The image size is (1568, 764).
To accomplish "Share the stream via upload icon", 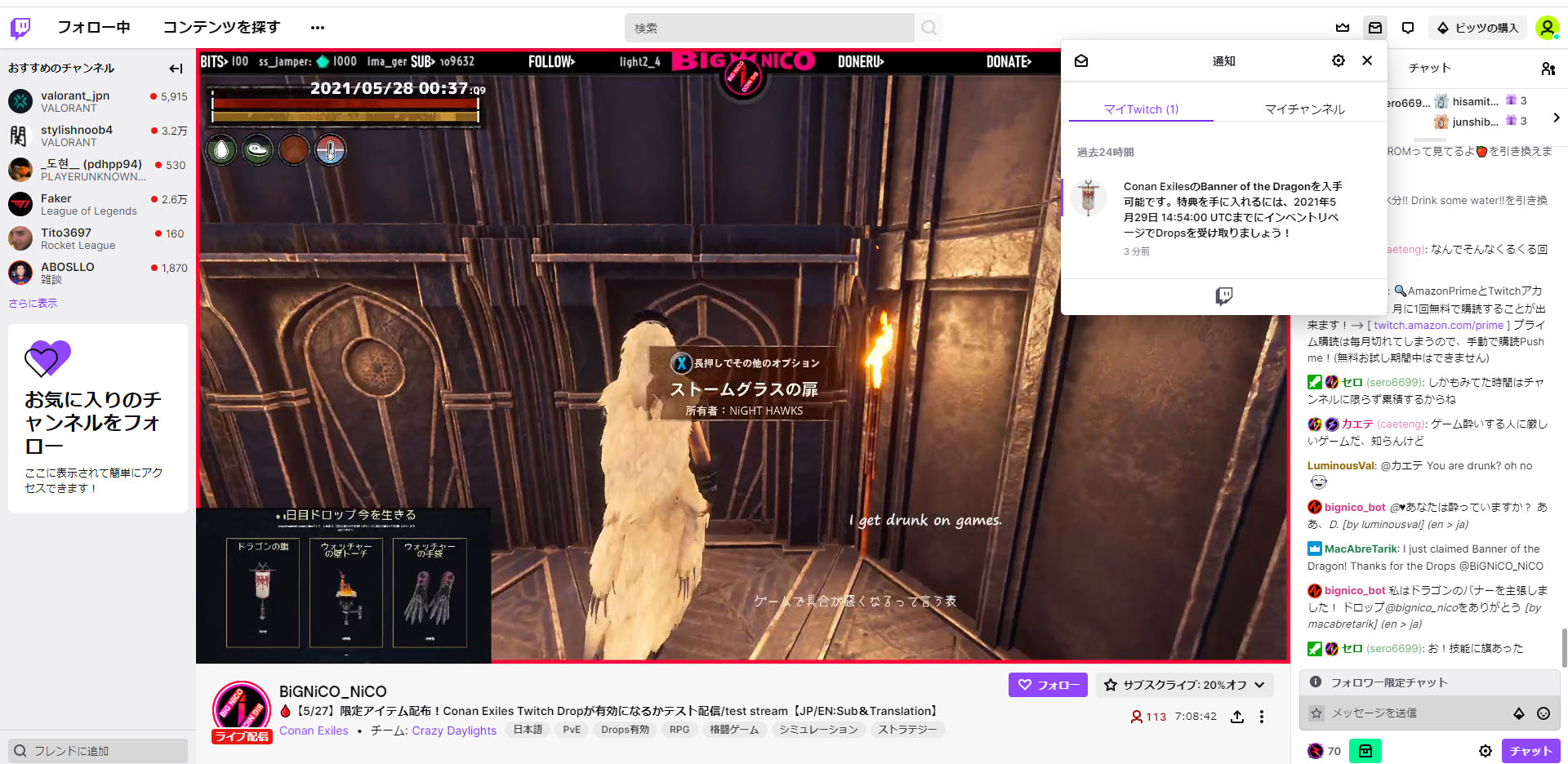I will point(1237,717).
